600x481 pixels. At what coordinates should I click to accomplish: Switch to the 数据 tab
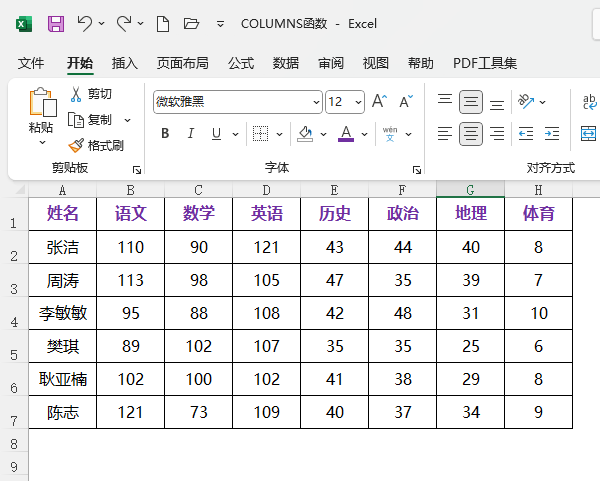coord(285,63)
